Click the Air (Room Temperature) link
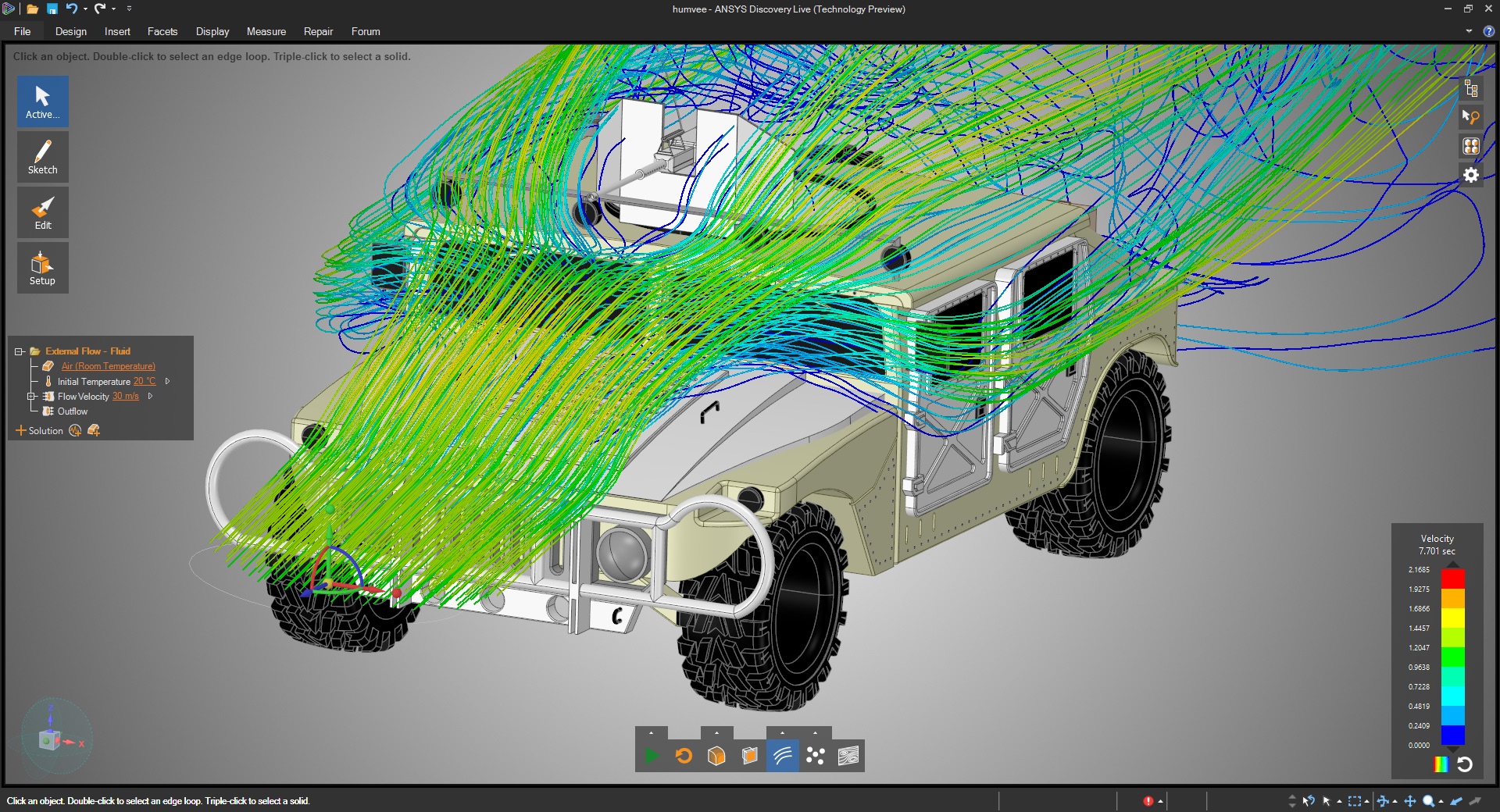 pyautogui.click(x=107, y=366)
